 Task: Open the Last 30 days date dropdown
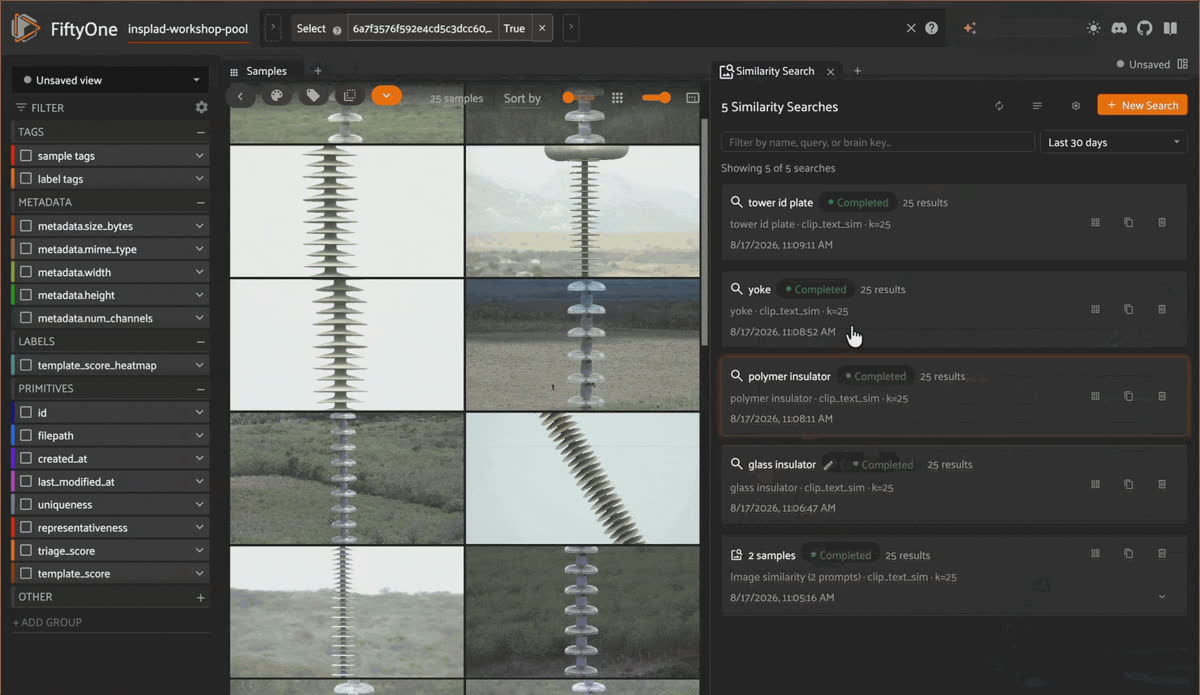coord(1113,142)
